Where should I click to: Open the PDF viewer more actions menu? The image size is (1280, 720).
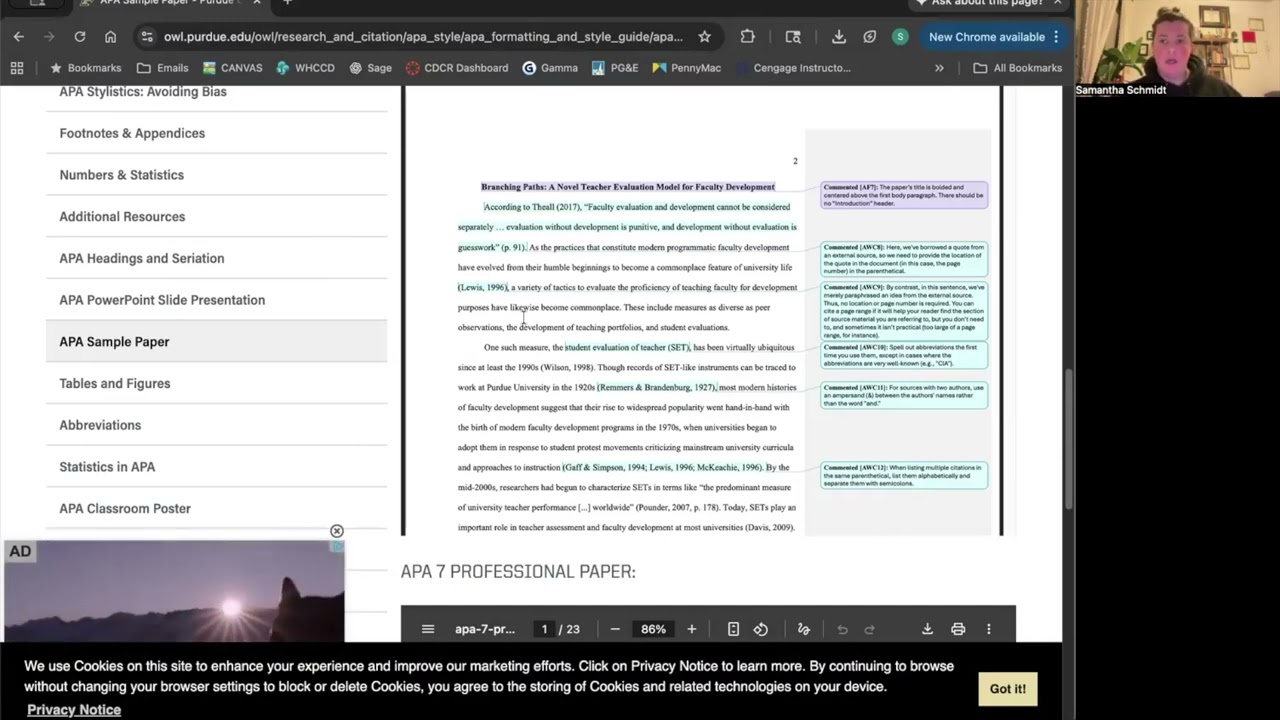(x=989, y=629)
